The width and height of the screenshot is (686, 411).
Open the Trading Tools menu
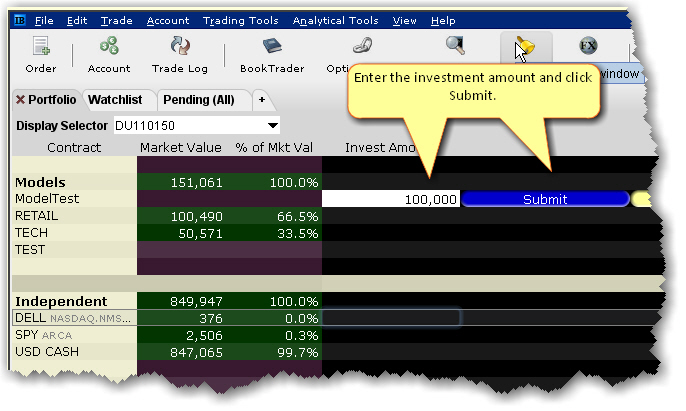(x=241, y=20)
